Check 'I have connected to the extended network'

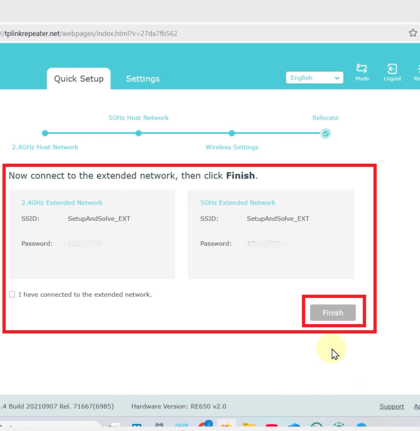pos(12,294)
